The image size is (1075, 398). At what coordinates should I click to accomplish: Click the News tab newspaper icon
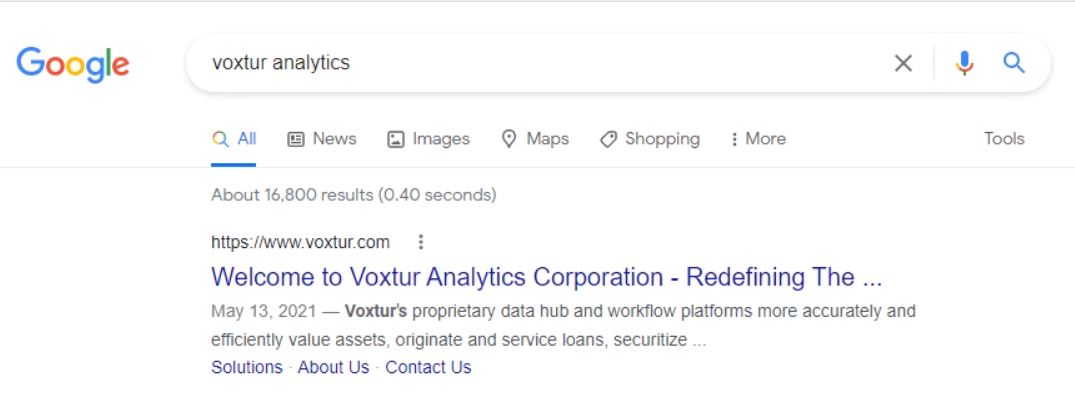coord(295,139)
